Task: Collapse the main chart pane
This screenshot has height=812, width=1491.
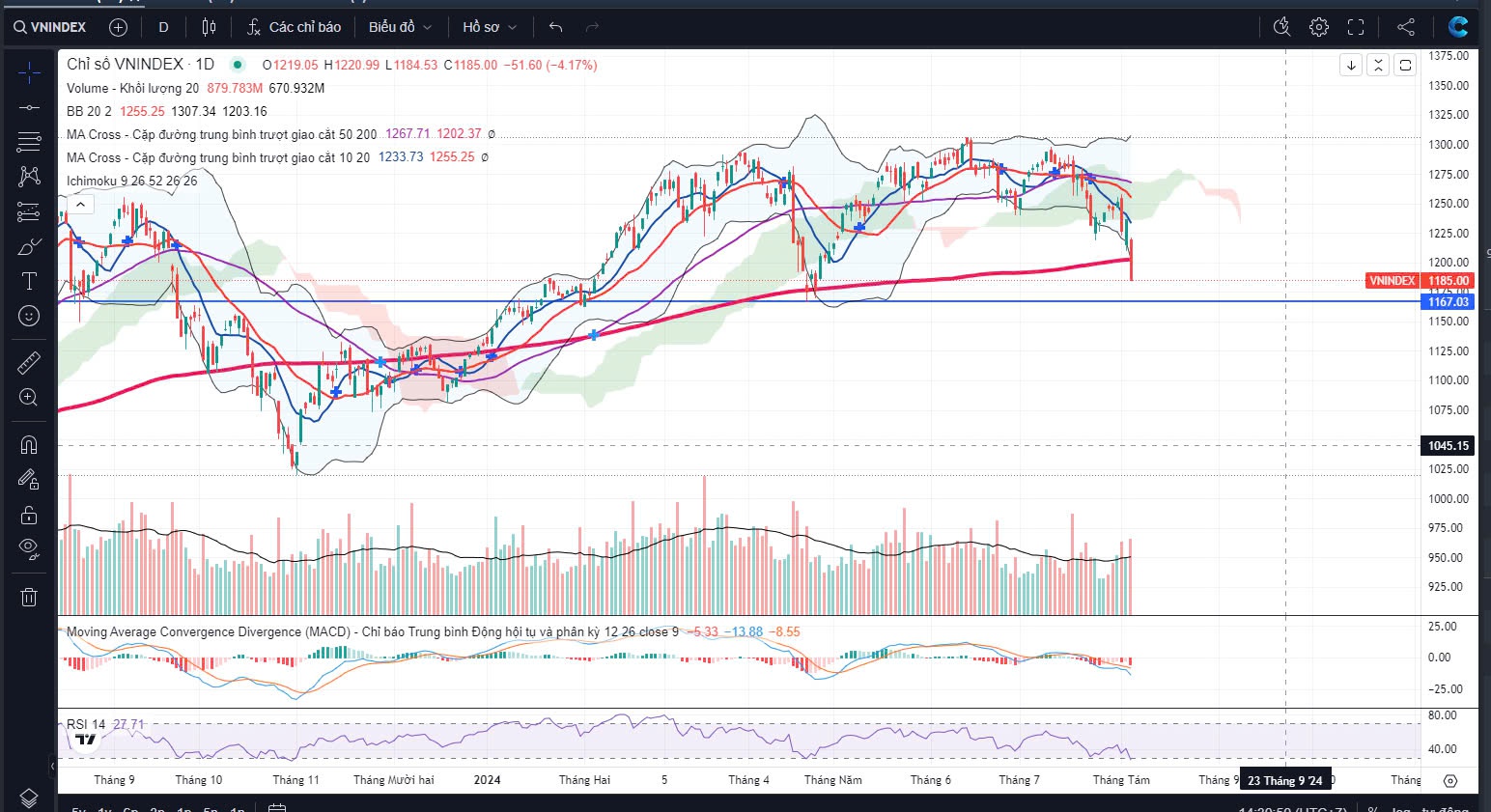Action: click(x=1378, y=65)
